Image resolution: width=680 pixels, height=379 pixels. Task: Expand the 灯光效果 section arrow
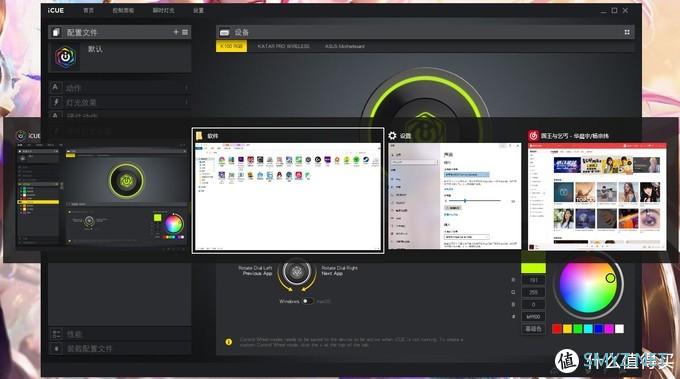pyautogui.click(x=186, y=102)
